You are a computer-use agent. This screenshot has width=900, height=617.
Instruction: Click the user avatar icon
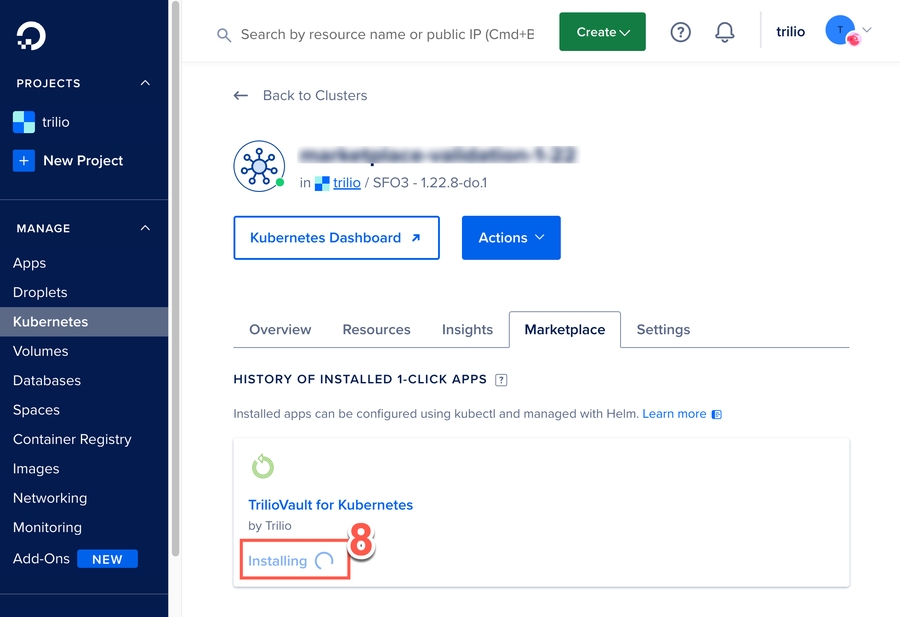coord(839,31)
